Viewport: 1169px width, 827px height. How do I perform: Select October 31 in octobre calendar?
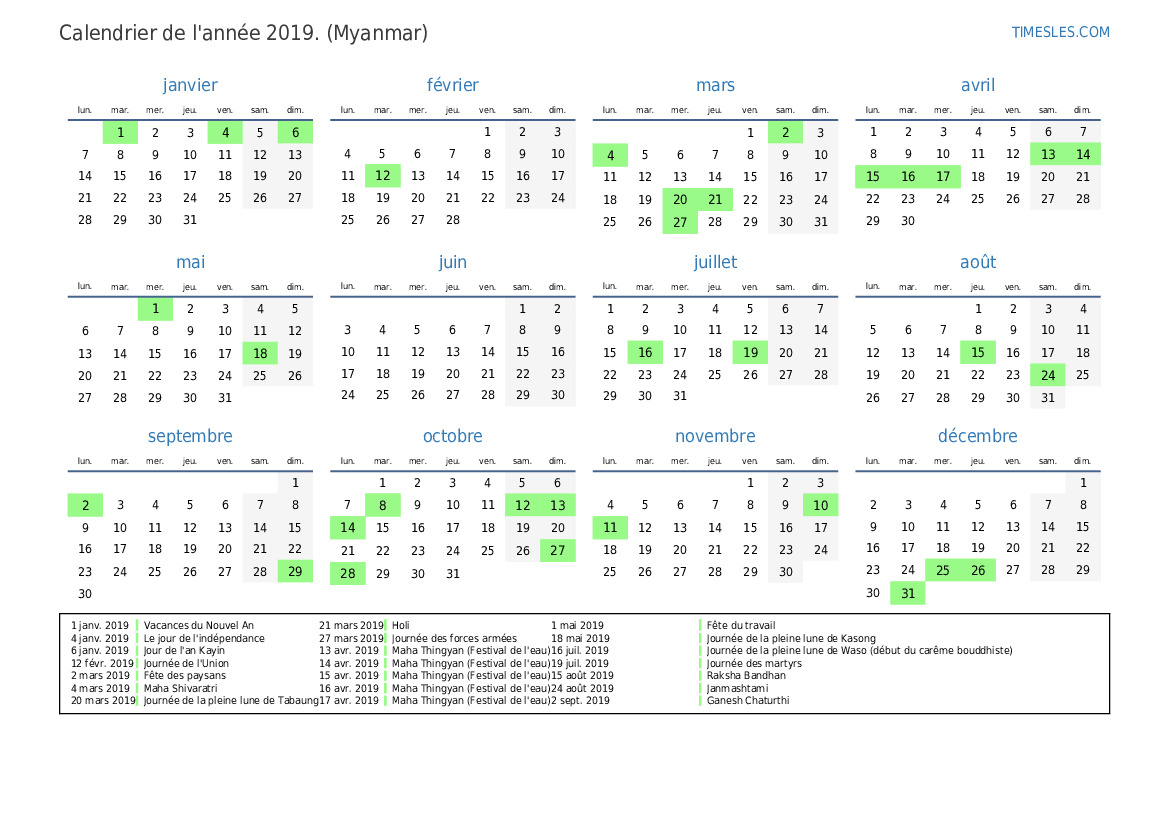coord(453,574)
